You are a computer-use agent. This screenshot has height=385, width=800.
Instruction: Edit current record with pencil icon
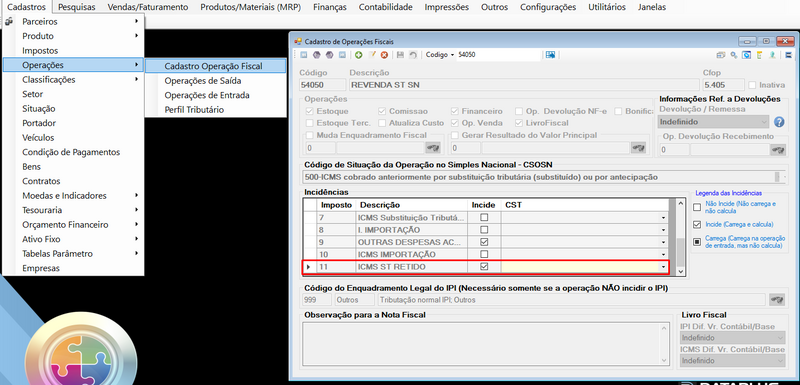point(372,55)
